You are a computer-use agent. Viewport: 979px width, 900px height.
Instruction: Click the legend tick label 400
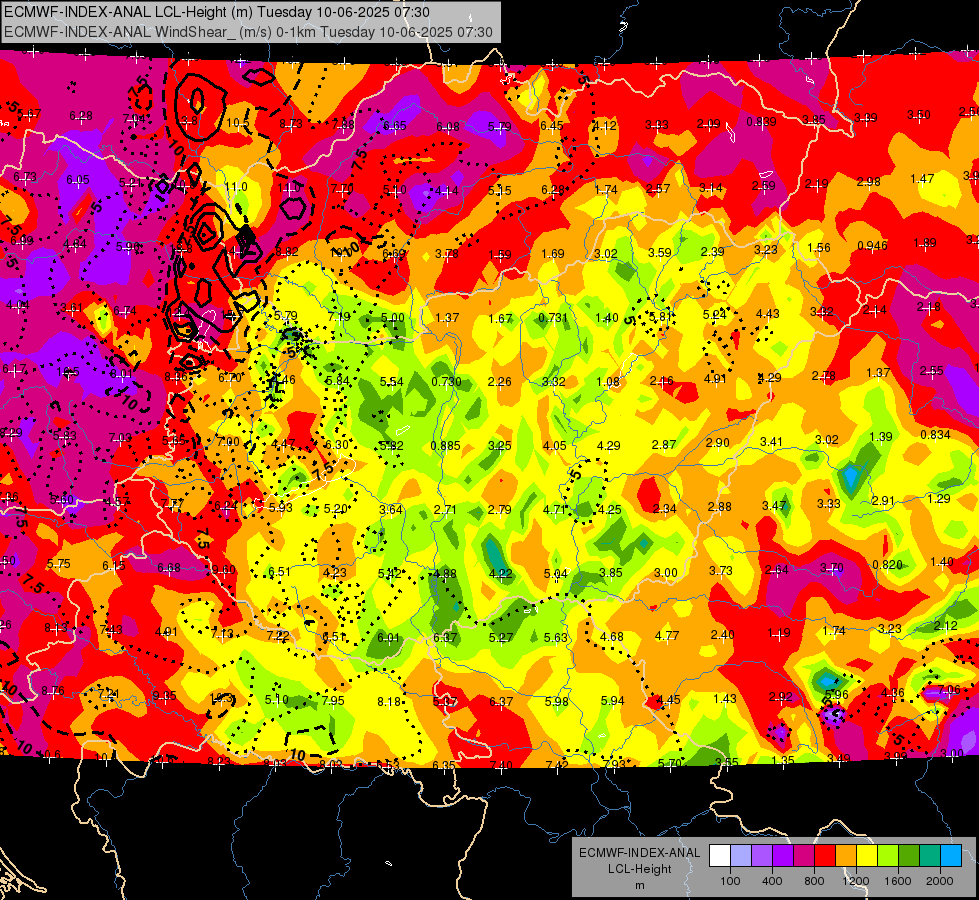tap(772, 881)
